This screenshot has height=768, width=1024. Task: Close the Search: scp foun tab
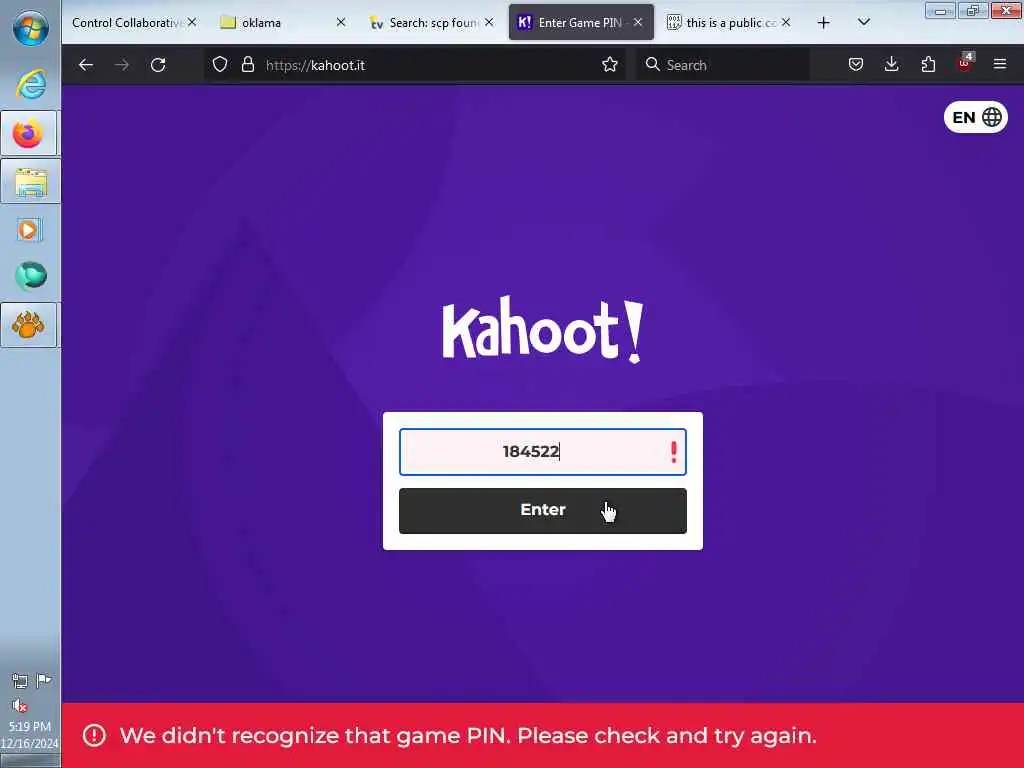click(489, 22)
